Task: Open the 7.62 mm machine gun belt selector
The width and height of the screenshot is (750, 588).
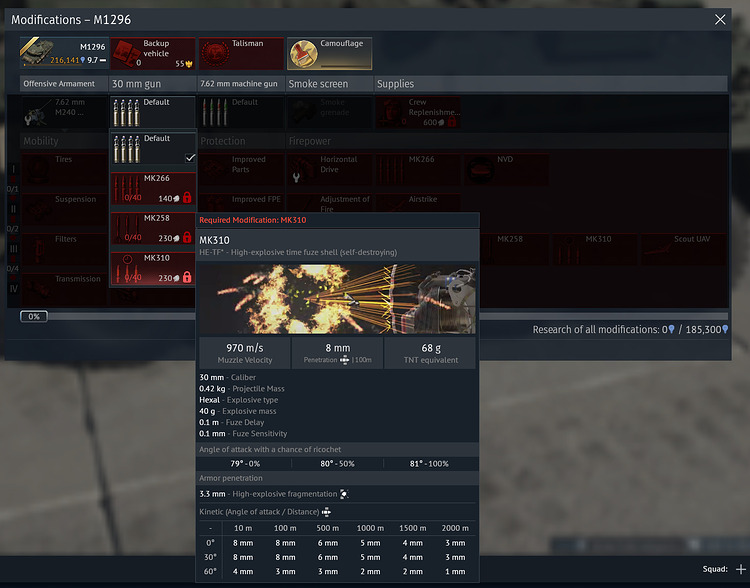Action: click(240, 112)
